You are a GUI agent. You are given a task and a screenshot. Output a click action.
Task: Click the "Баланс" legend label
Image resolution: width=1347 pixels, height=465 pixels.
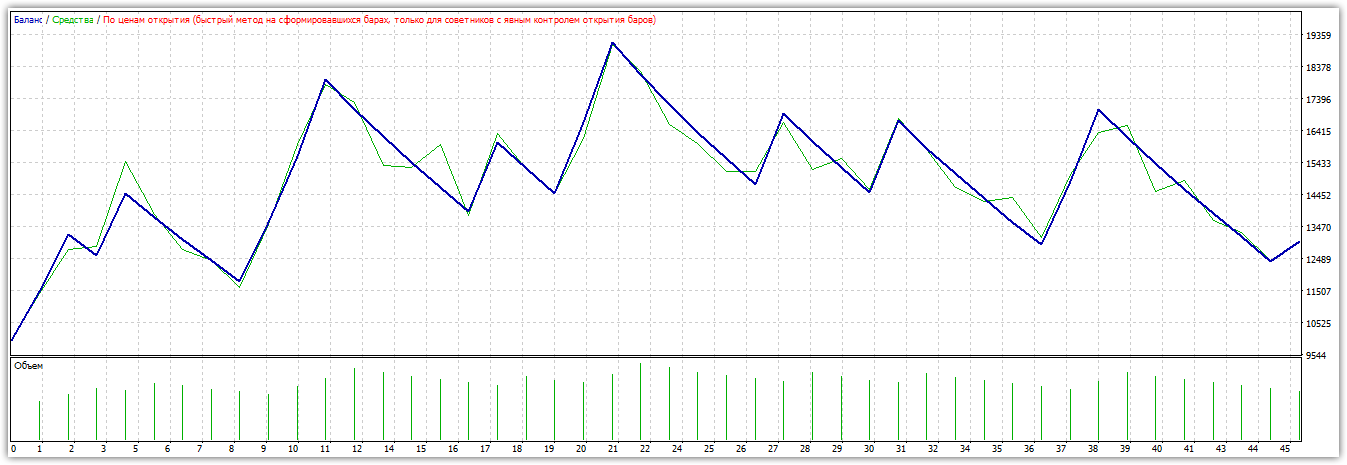tap(28, 20)
